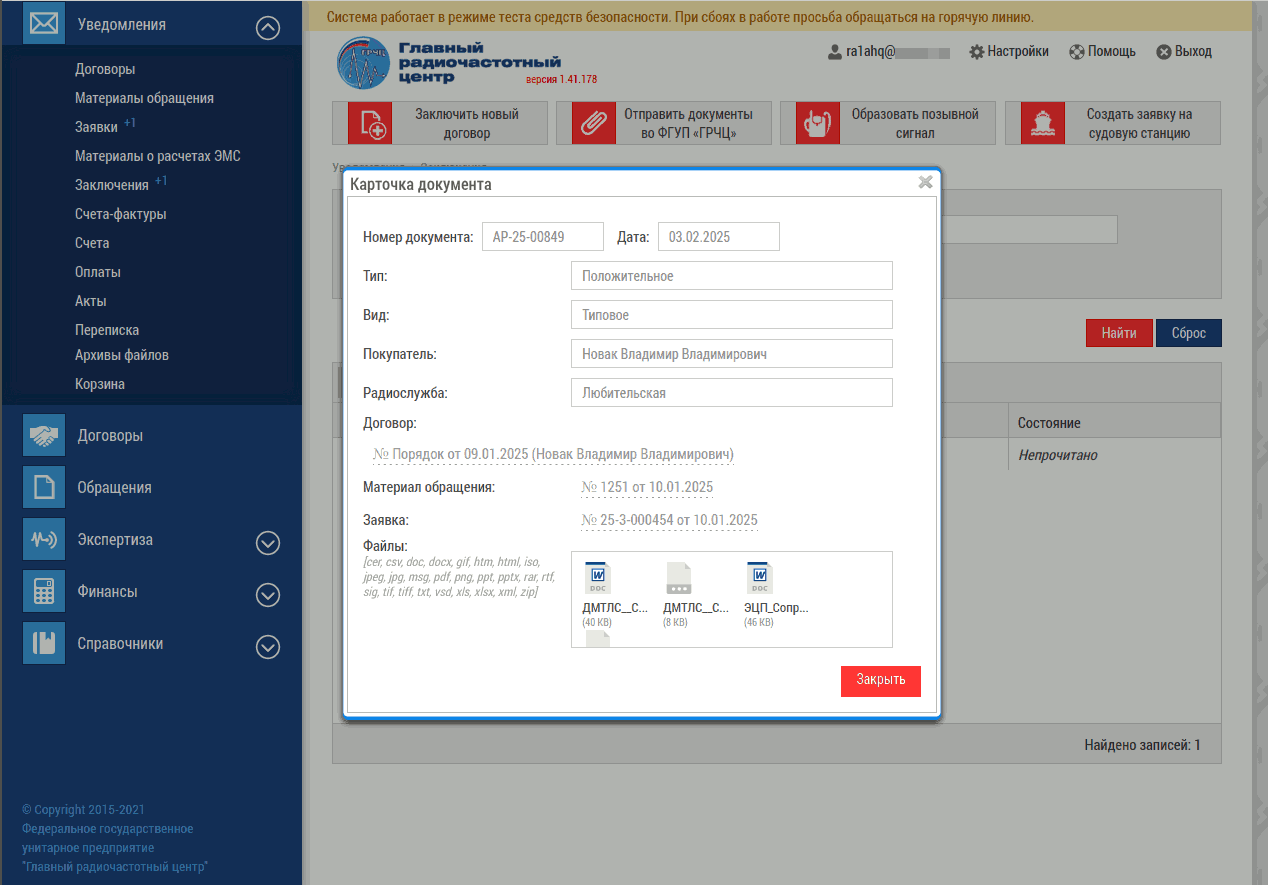The height and width of the screenshot is (885, 1268).
Task: Click the Вид field Типовое
Action: [732, 315]
